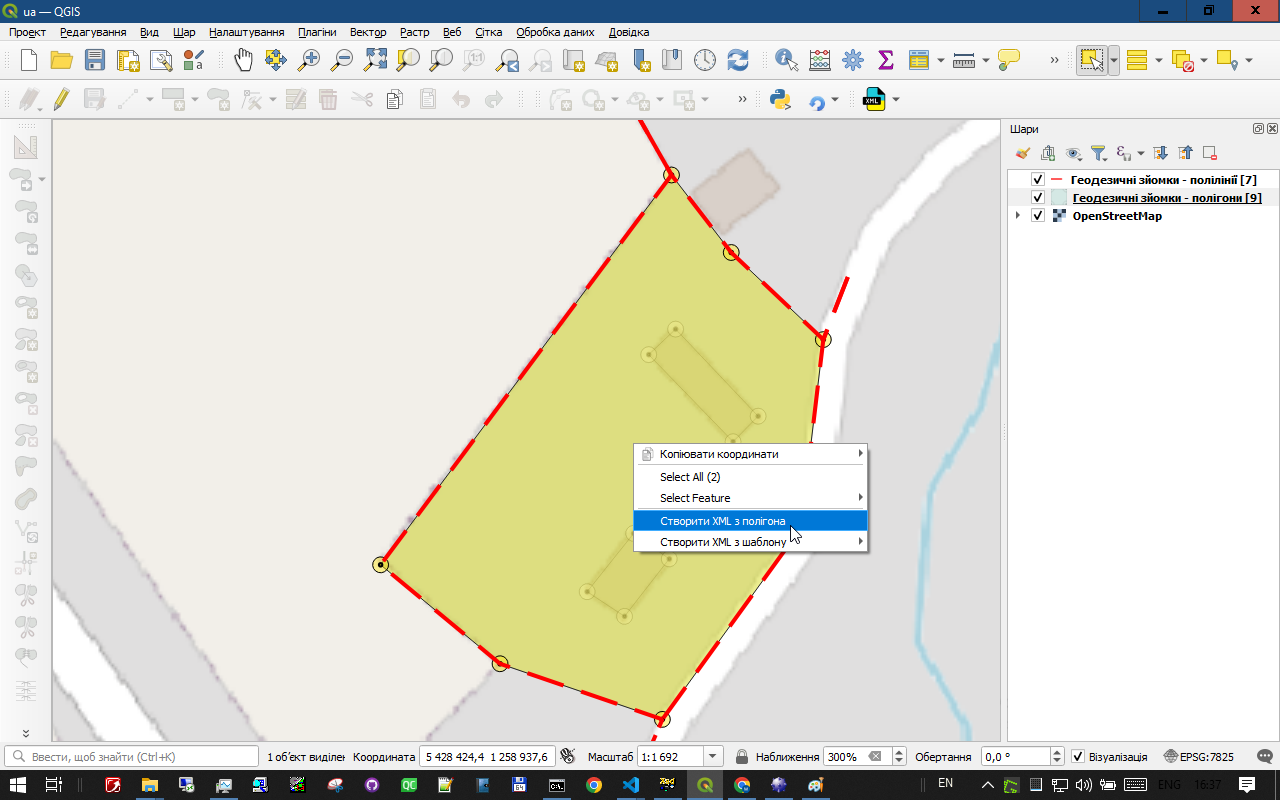Click the XML plugin toolbar icon
The height and width of the screenshot is (800, 1280).
click(x=875, y=100)
